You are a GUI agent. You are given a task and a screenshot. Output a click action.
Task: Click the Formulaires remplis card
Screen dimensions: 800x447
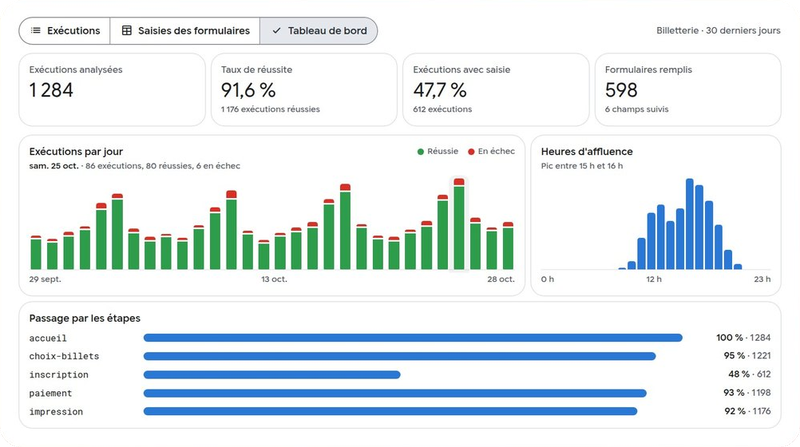pos(688,89)
